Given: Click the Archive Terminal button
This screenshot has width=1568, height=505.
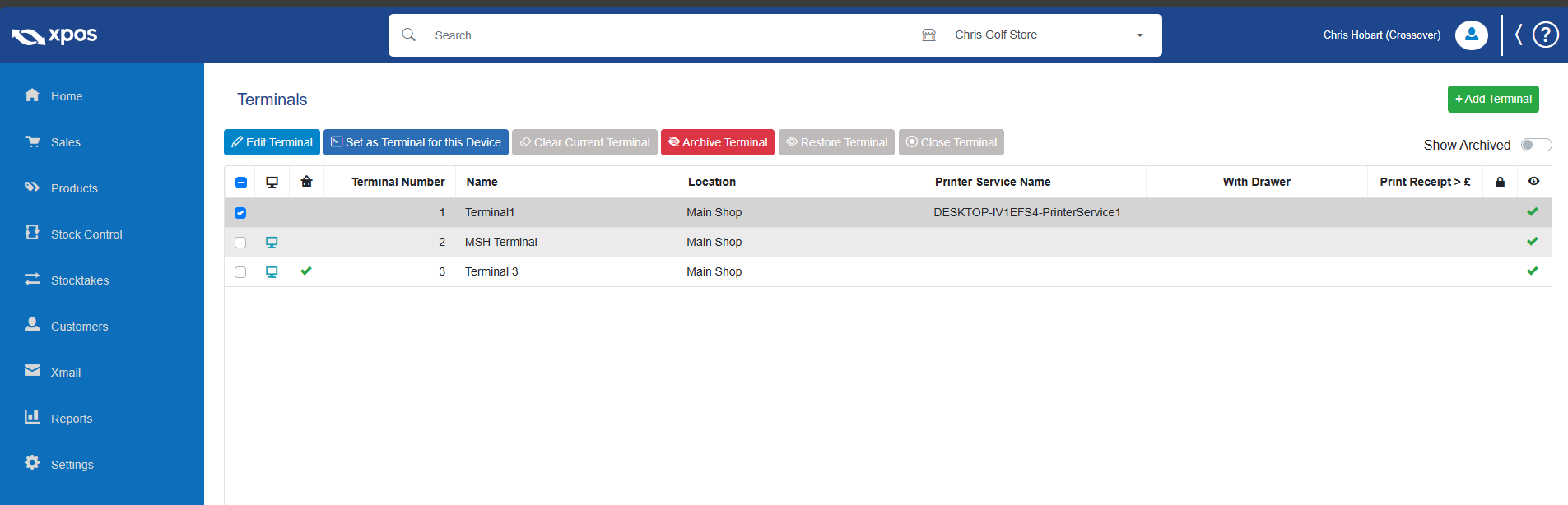Looking at the screenshot, I should pos(718,142).
